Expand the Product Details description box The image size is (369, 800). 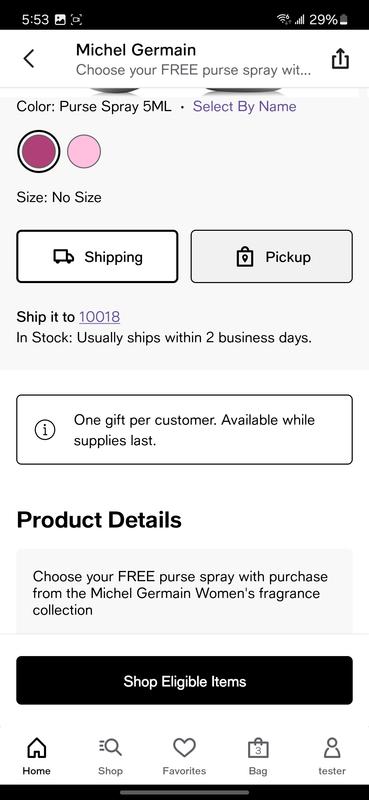tap(184, 592)
